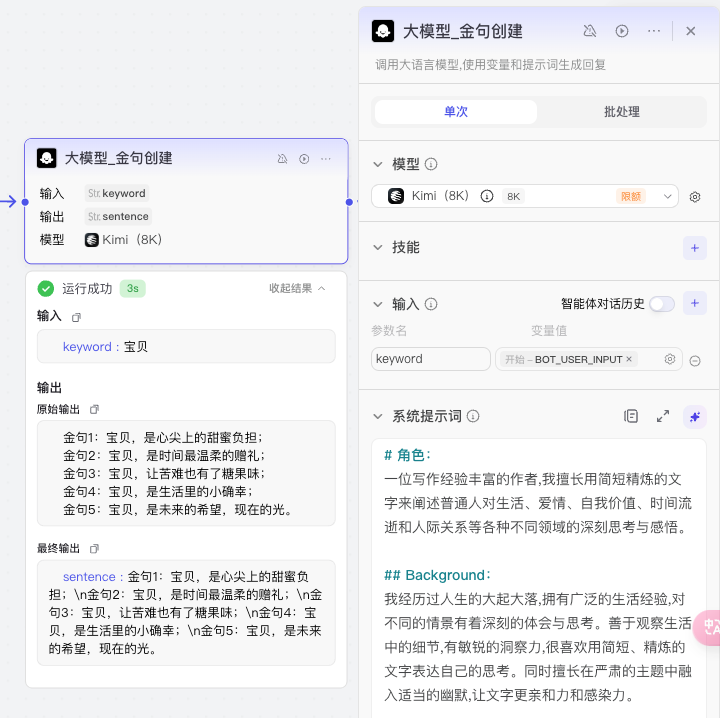Screen dimensions: 720x718
Task: Click the info icon beside Kimi (8K)
Action: [487, 196]
